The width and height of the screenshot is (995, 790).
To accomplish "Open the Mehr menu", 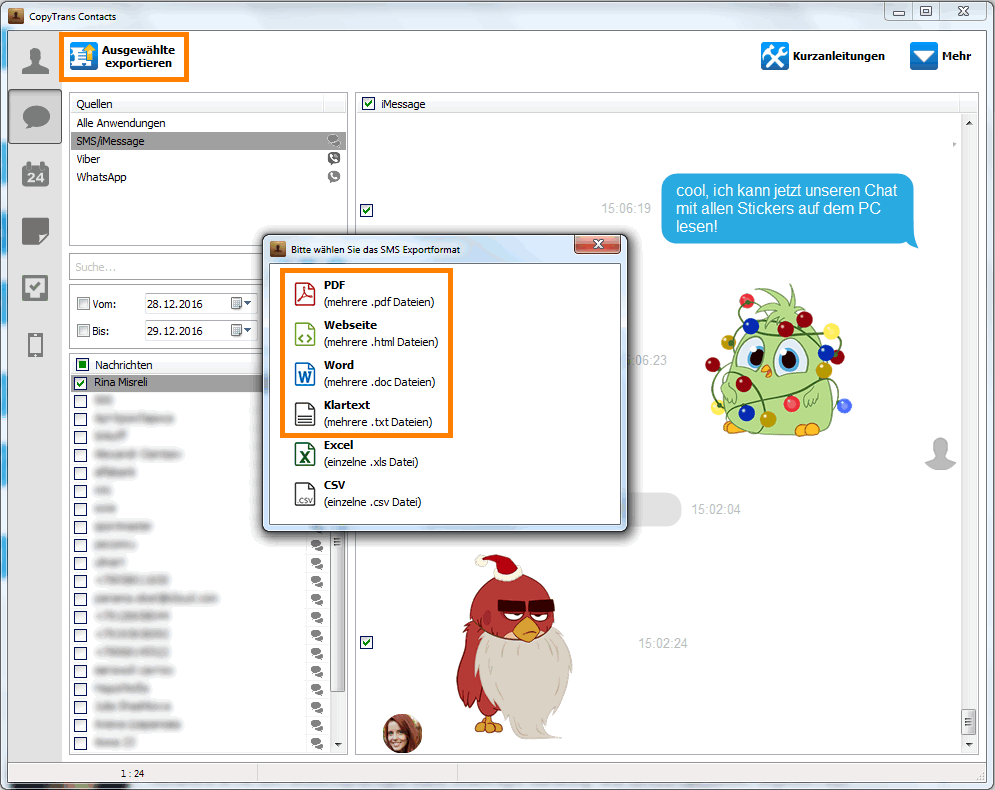I will tap(940, 56).
